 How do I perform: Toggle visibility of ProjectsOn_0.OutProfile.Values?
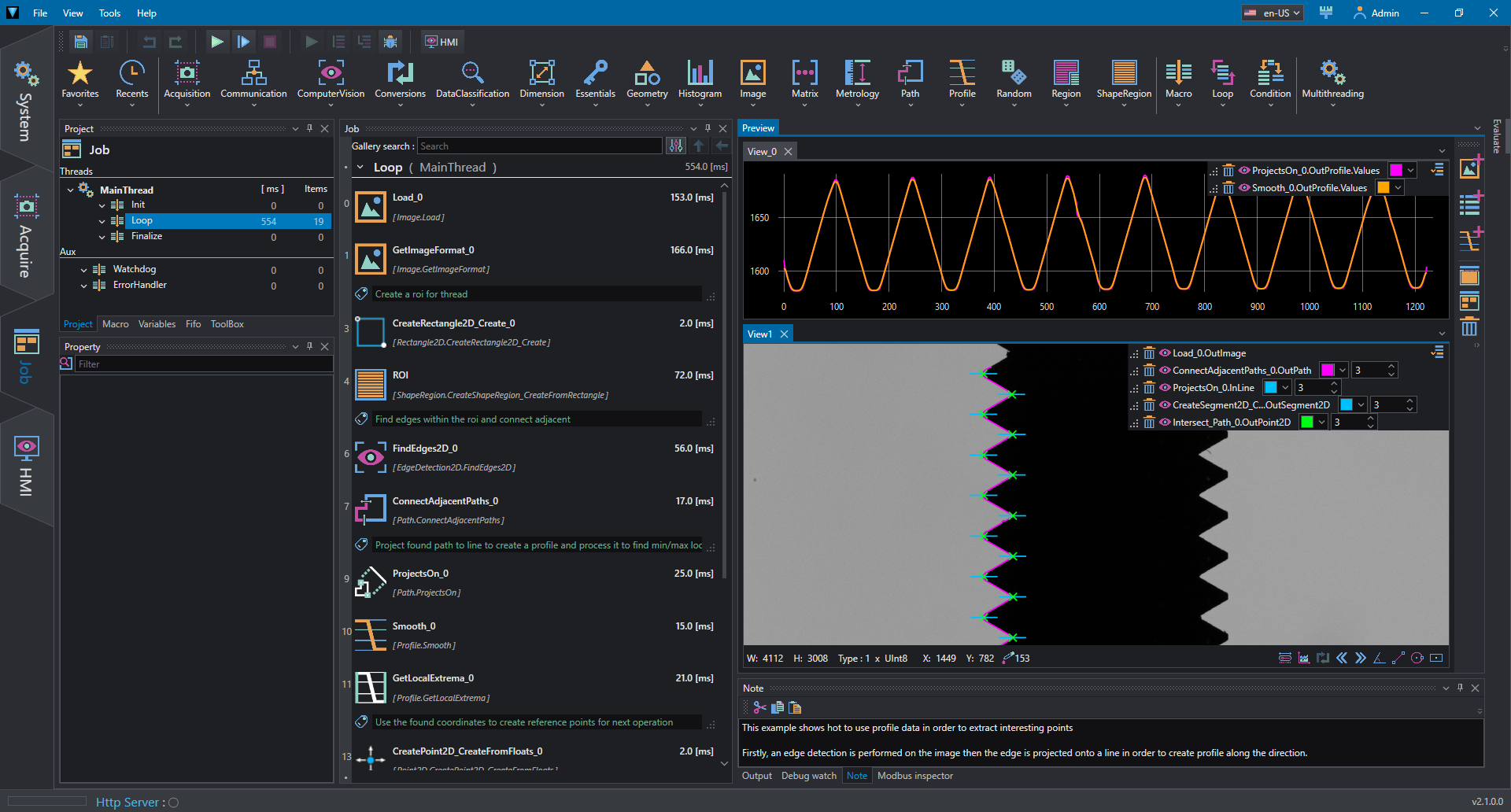1244,170
